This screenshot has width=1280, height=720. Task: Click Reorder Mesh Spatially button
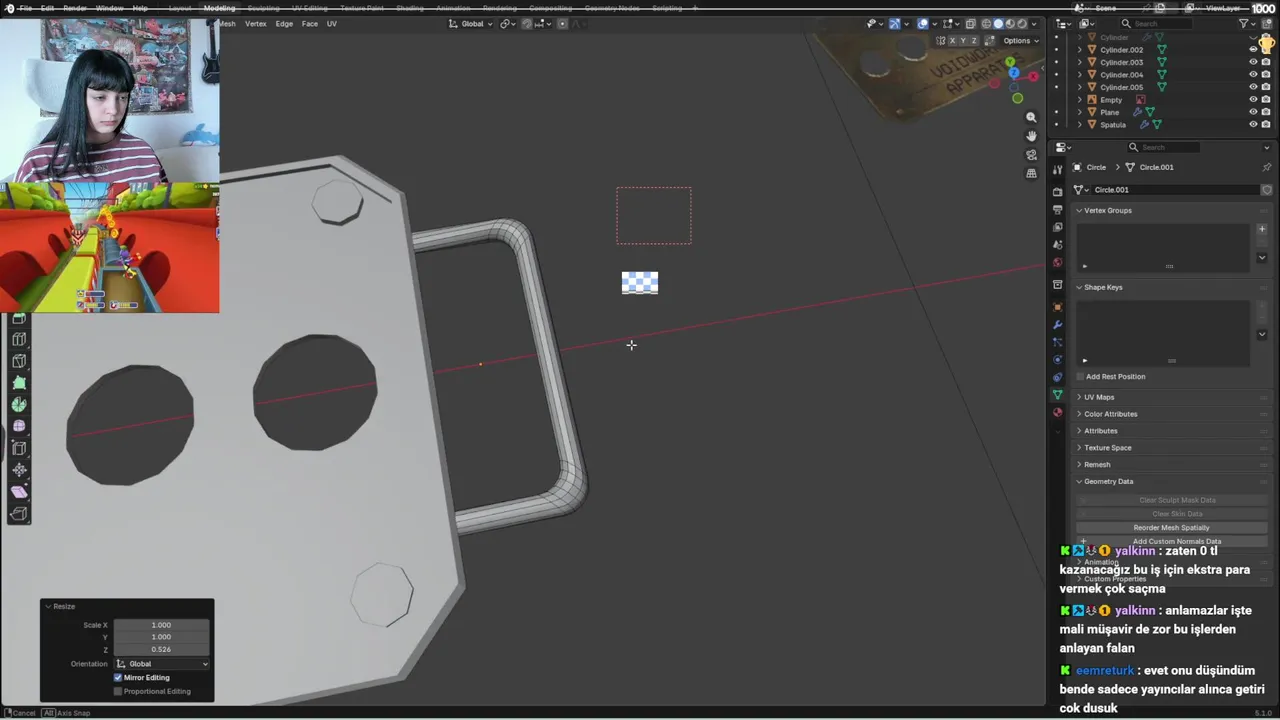tap(1171, 527)
